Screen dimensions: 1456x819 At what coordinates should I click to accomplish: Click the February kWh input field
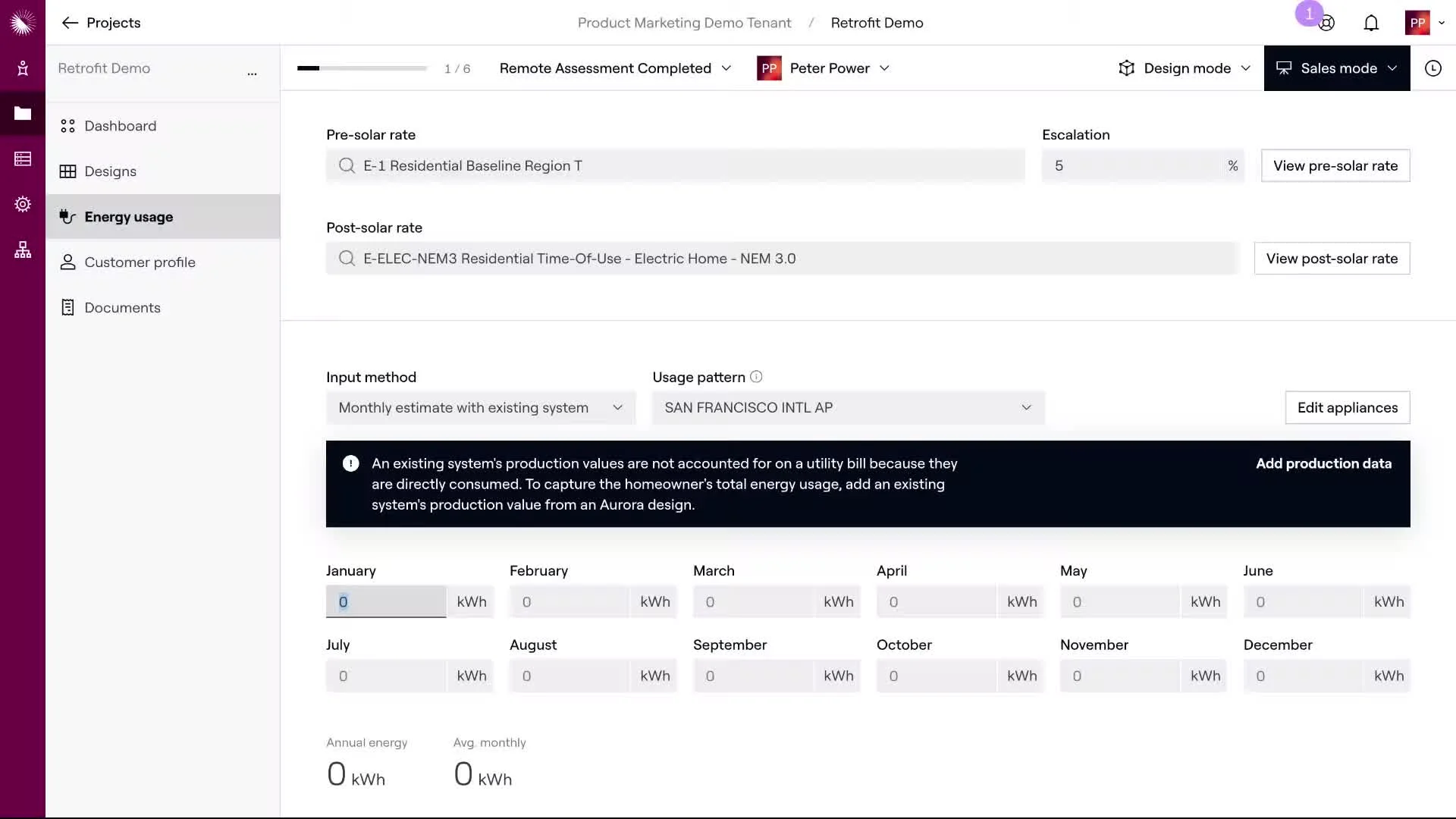pyautogui.click(x=569, y=602)
